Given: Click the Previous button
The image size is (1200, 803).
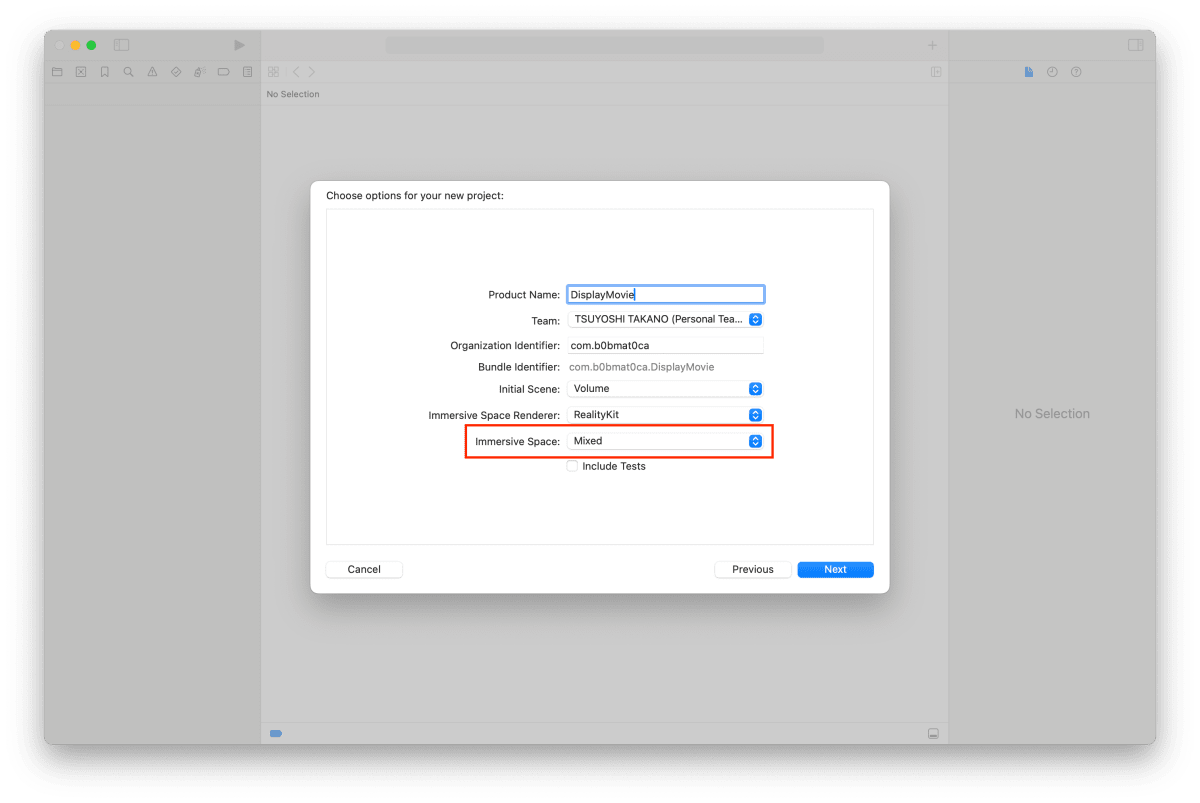Looking at the screenshot, I should tap(752, 569).
